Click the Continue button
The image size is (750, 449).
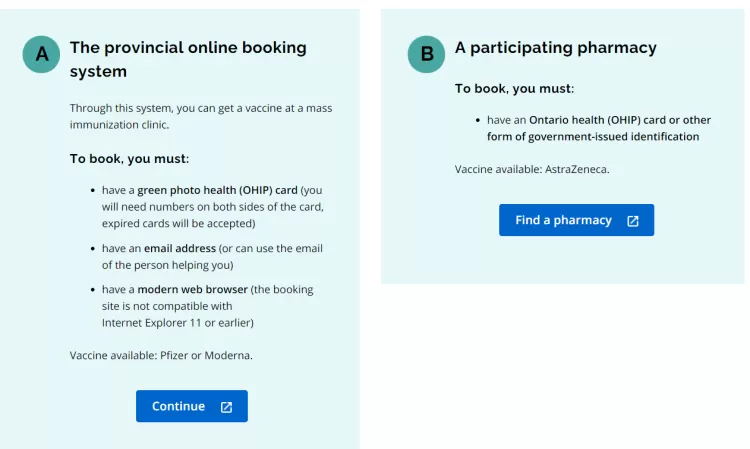tap(192, 406)
